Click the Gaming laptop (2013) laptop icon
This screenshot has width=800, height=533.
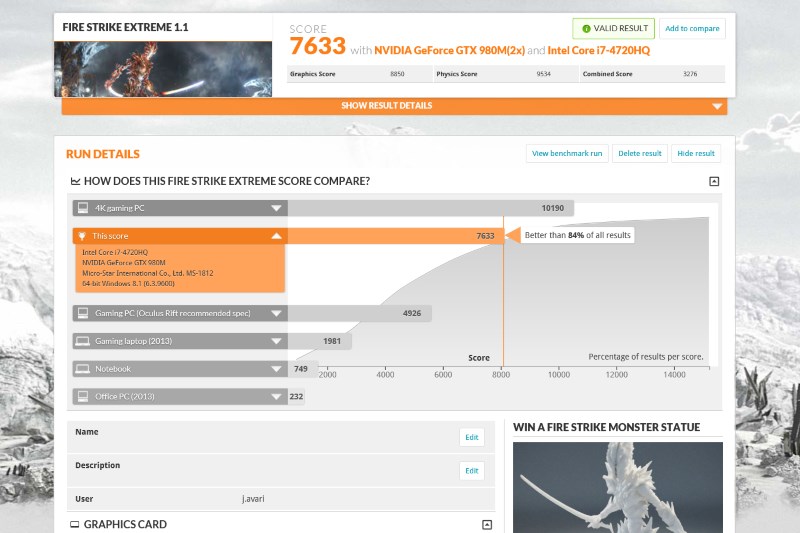[83, 341]
